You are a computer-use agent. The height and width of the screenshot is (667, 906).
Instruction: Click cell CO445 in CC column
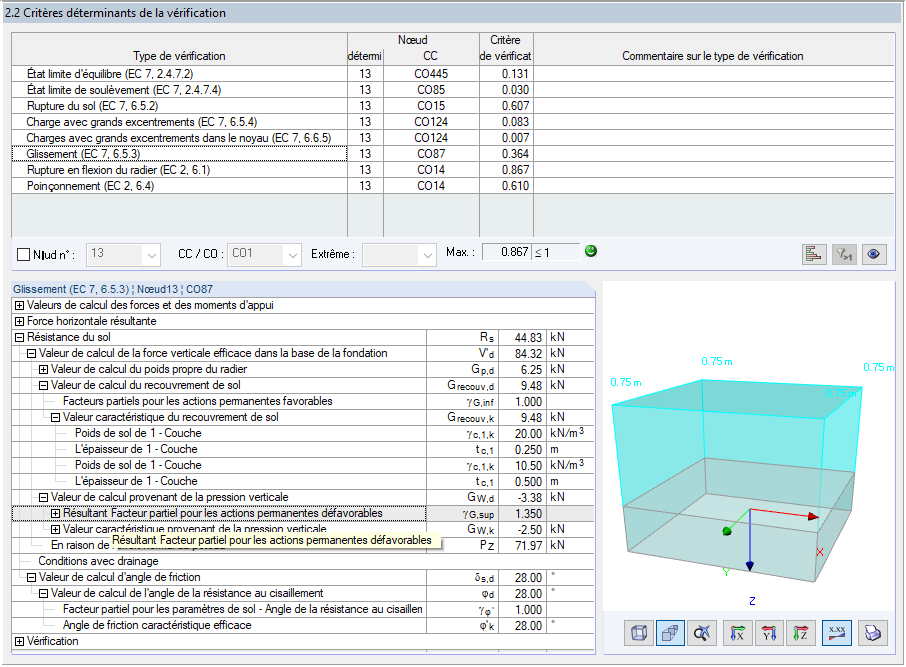pos(431,73)
